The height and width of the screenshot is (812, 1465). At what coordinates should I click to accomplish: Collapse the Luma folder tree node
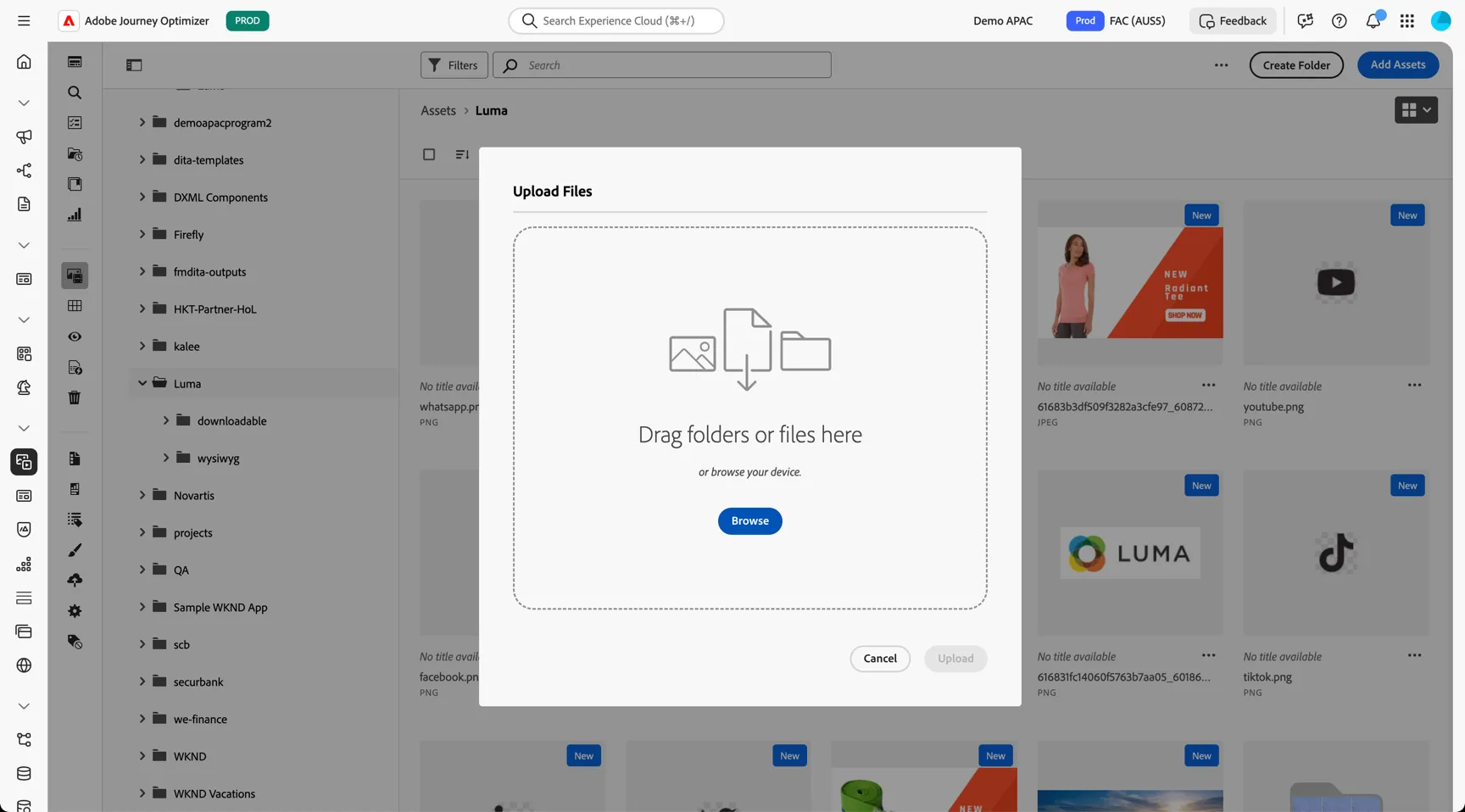142,383
